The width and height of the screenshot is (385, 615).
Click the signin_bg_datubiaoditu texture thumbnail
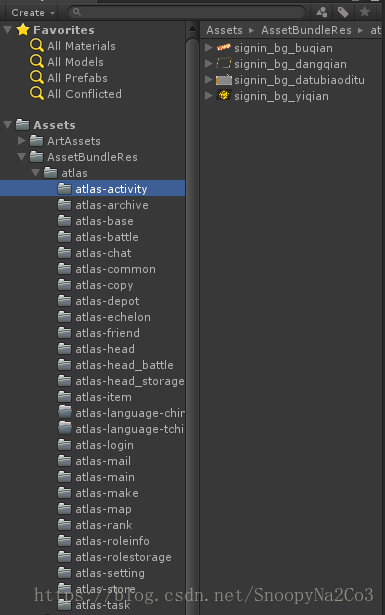coord(224,80)
